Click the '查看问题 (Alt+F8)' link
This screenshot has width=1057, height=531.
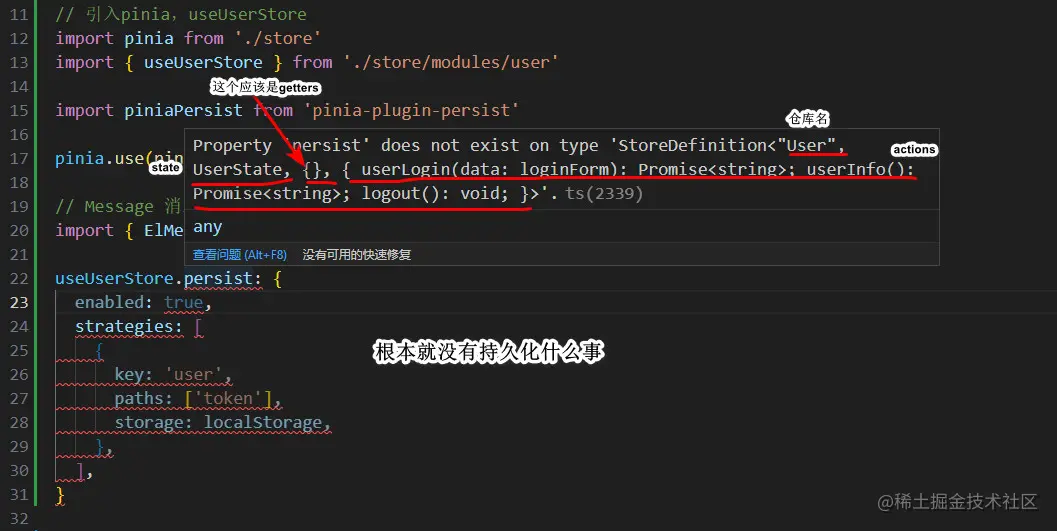coord(239,255)
